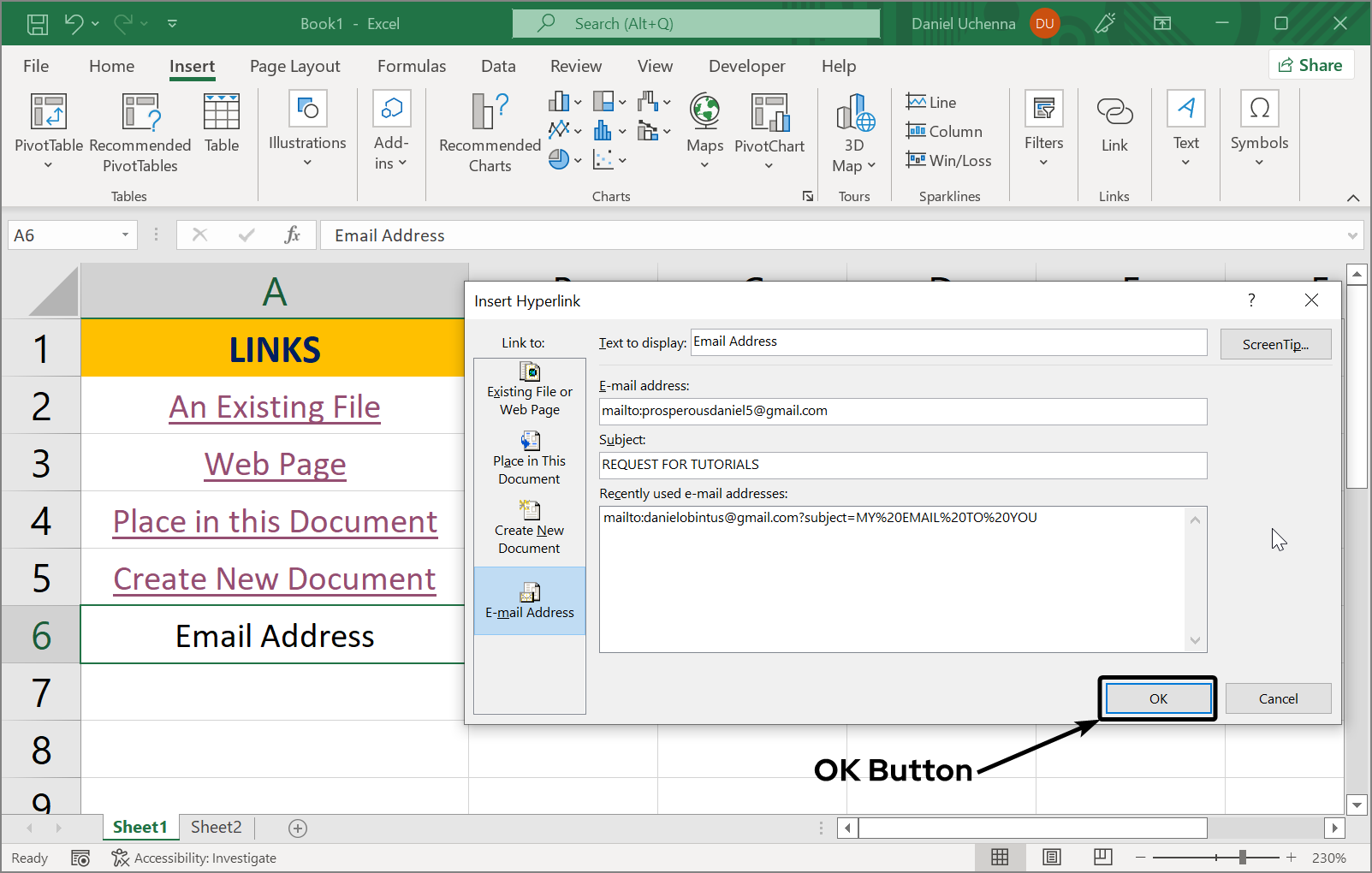This screenshot has height=873, width=1372.
Task: Select Existing File or Web Page option
Action: coord(529,389)
